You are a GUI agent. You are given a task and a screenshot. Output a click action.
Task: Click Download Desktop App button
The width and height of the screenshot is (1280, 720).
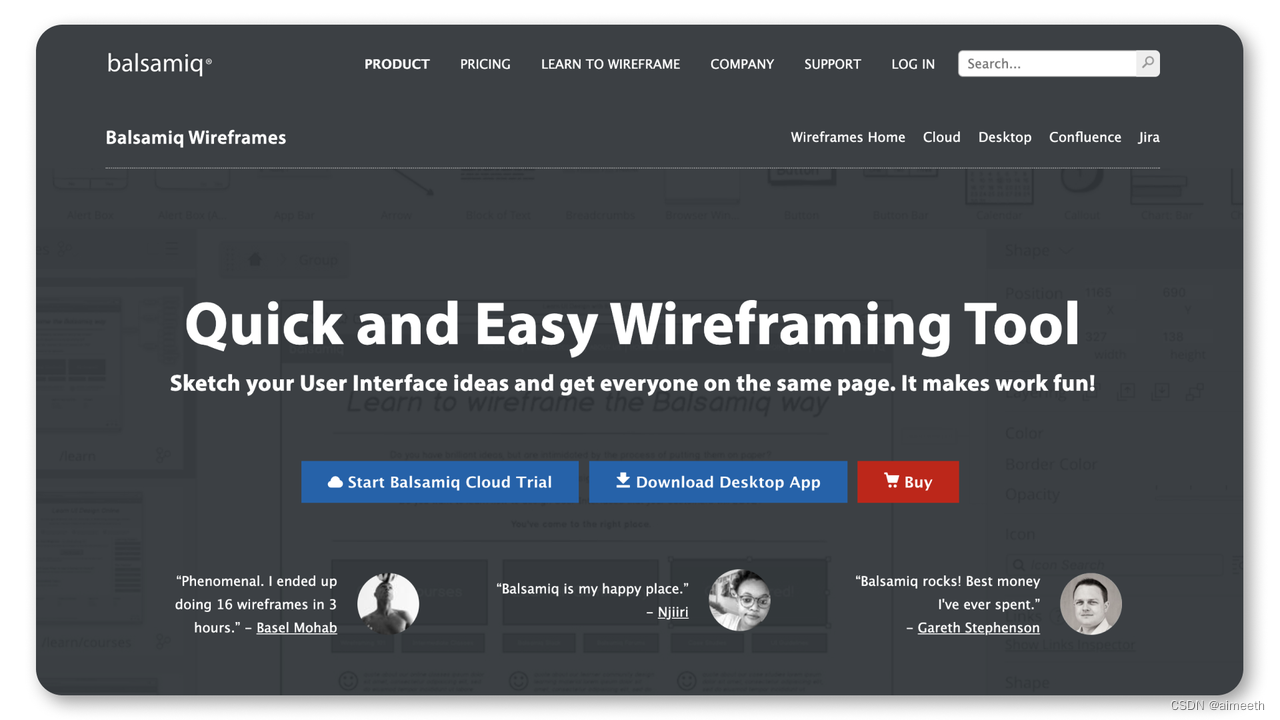[718, 482]
